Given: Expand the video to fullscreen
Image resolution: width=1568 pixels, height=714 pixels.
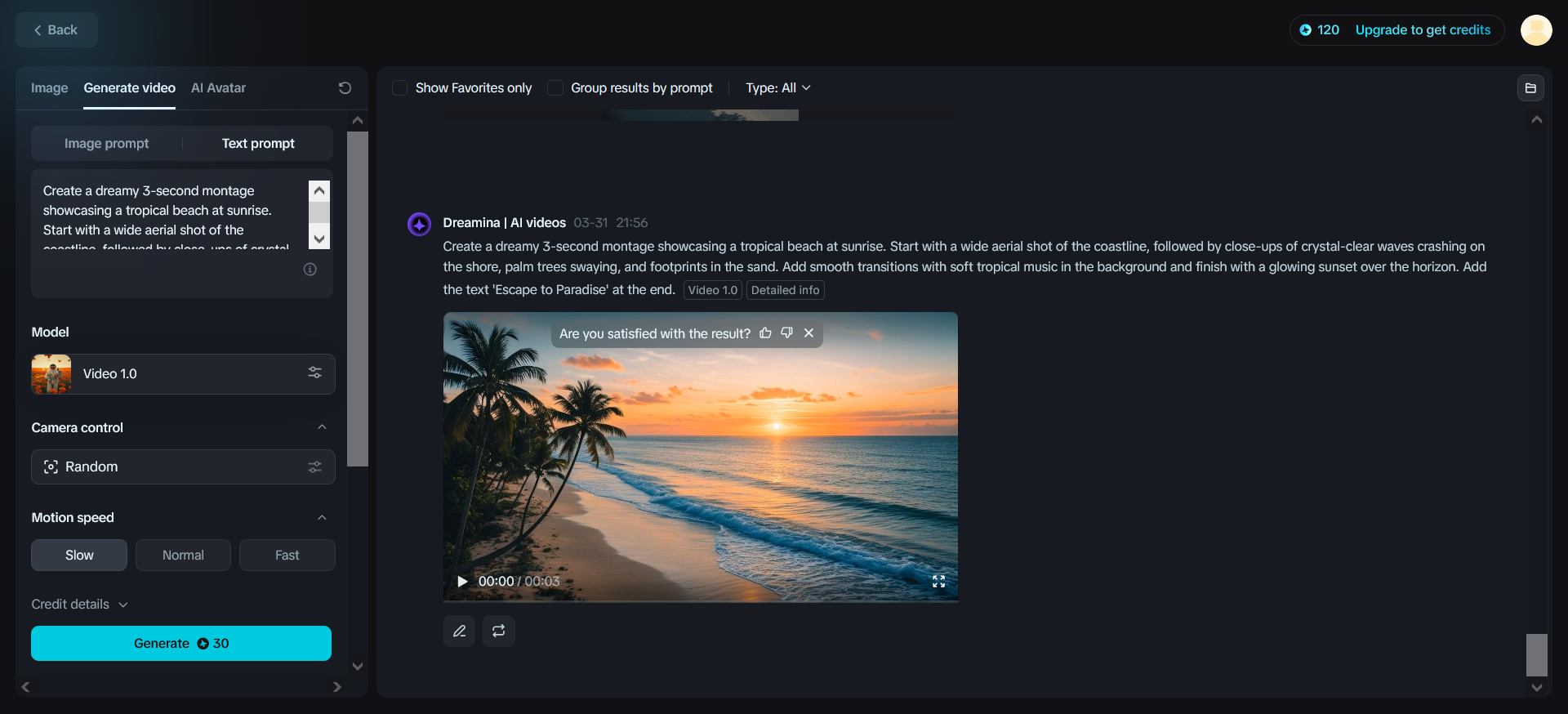Looking at the screenshot, I should (x=938, y=581).
